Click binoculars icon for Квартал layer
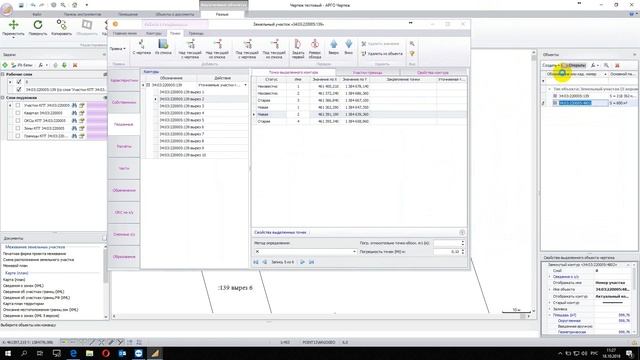Image resolution: width=640 pixels, height=360 pixels. (x=74, y=113)
